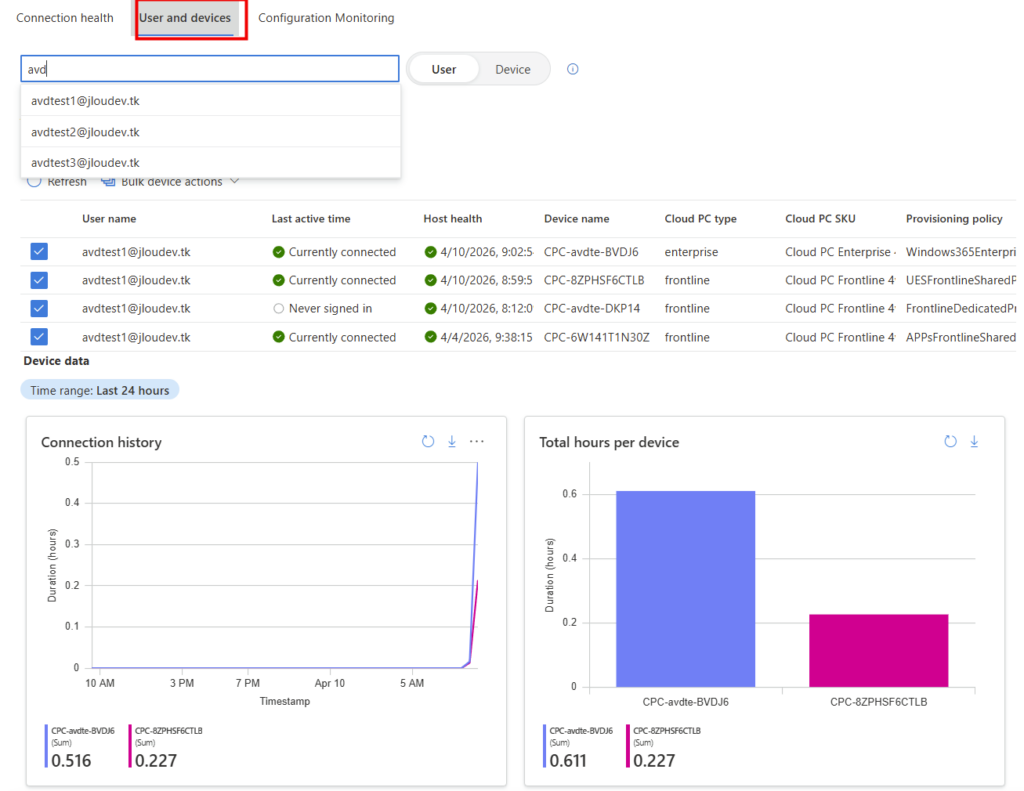The image size is (1024, 791).
Task: Choose avdtest3@jloudev.tk from the suggestion list
Action: point(85,162)
